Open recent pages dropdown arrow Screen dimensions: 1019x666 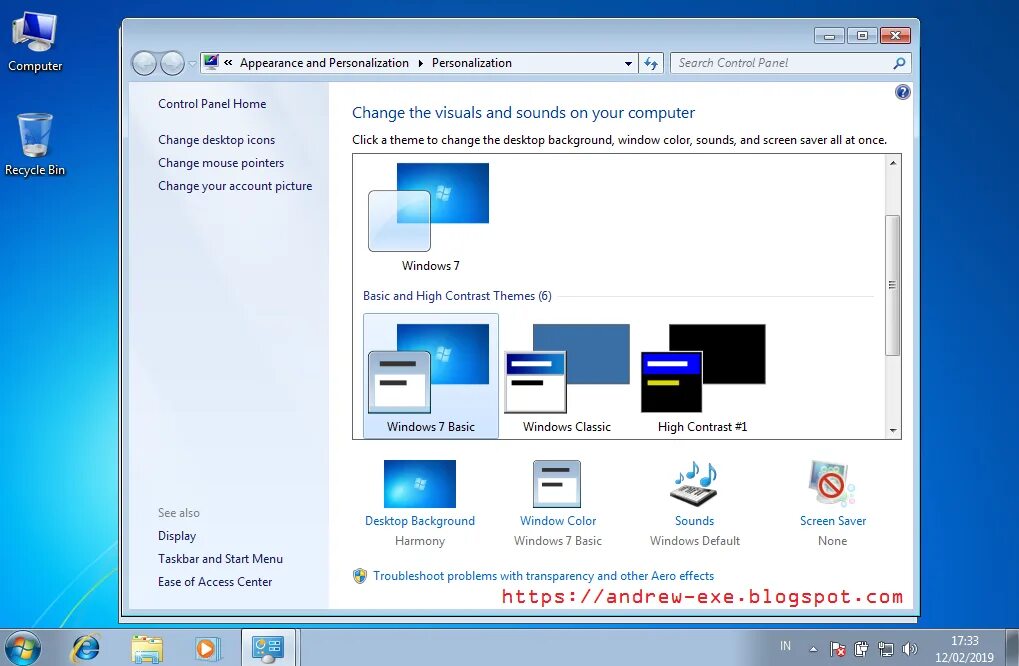tap(192, 64)
